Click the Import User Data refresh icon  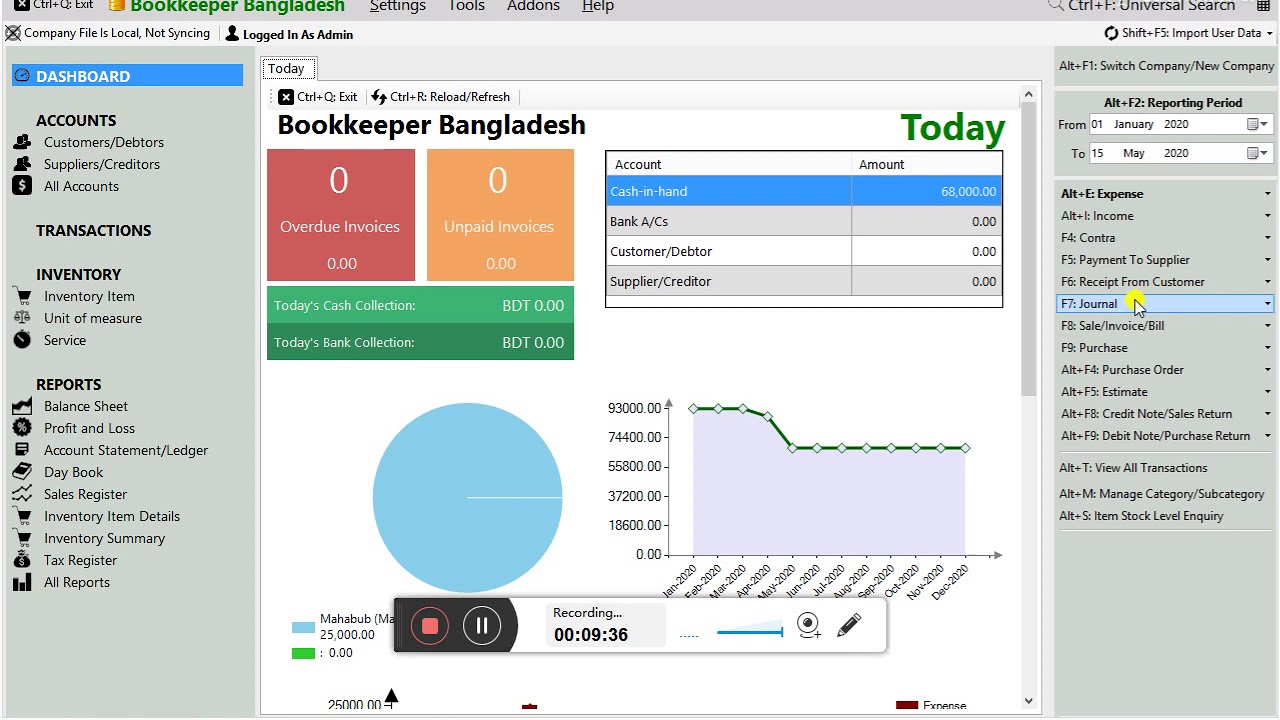point(1111,33)
